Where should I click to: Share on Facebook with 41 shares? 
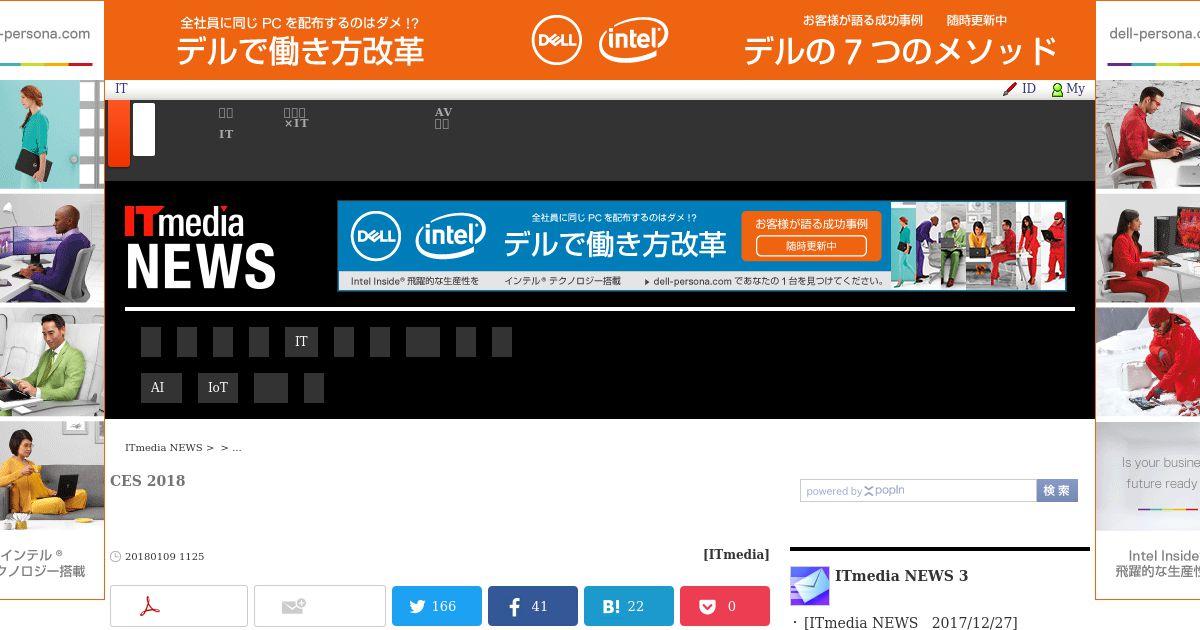[x=533, y=606]
